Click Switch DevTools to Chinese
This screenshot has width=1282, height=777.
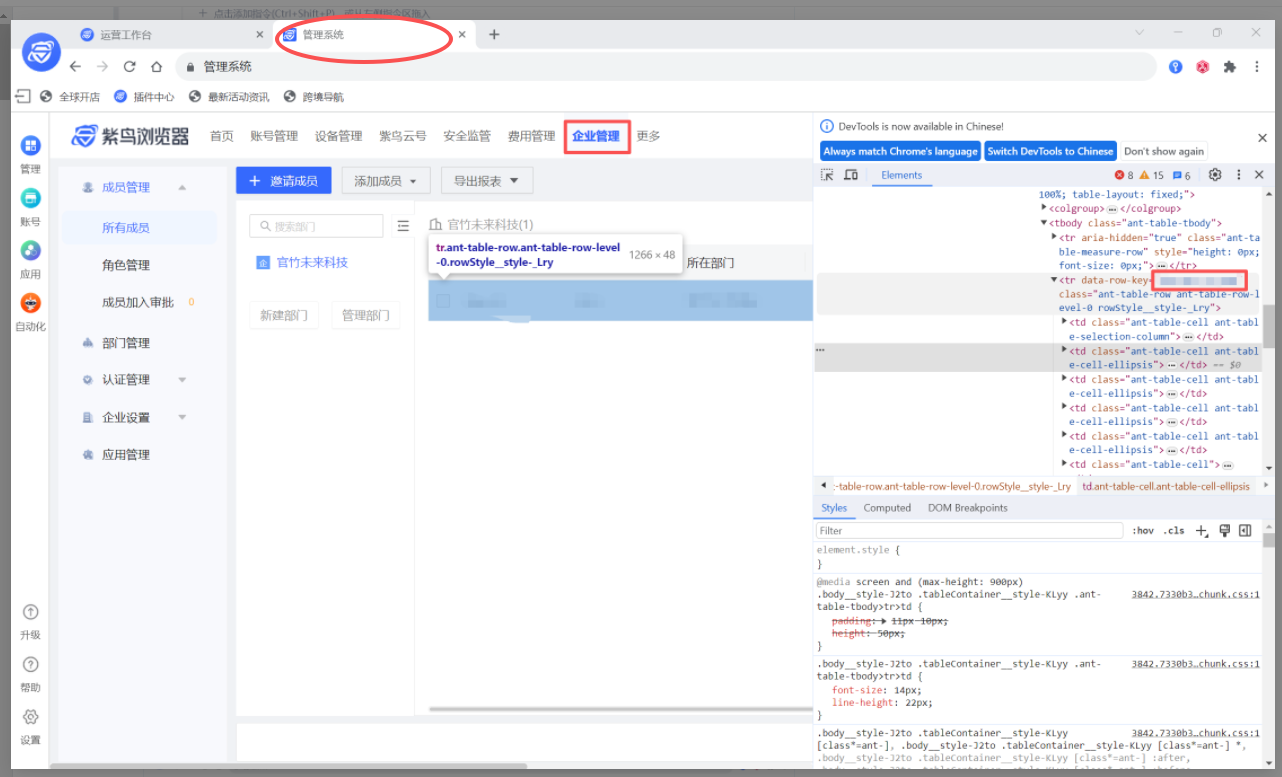coord(1050,151)
